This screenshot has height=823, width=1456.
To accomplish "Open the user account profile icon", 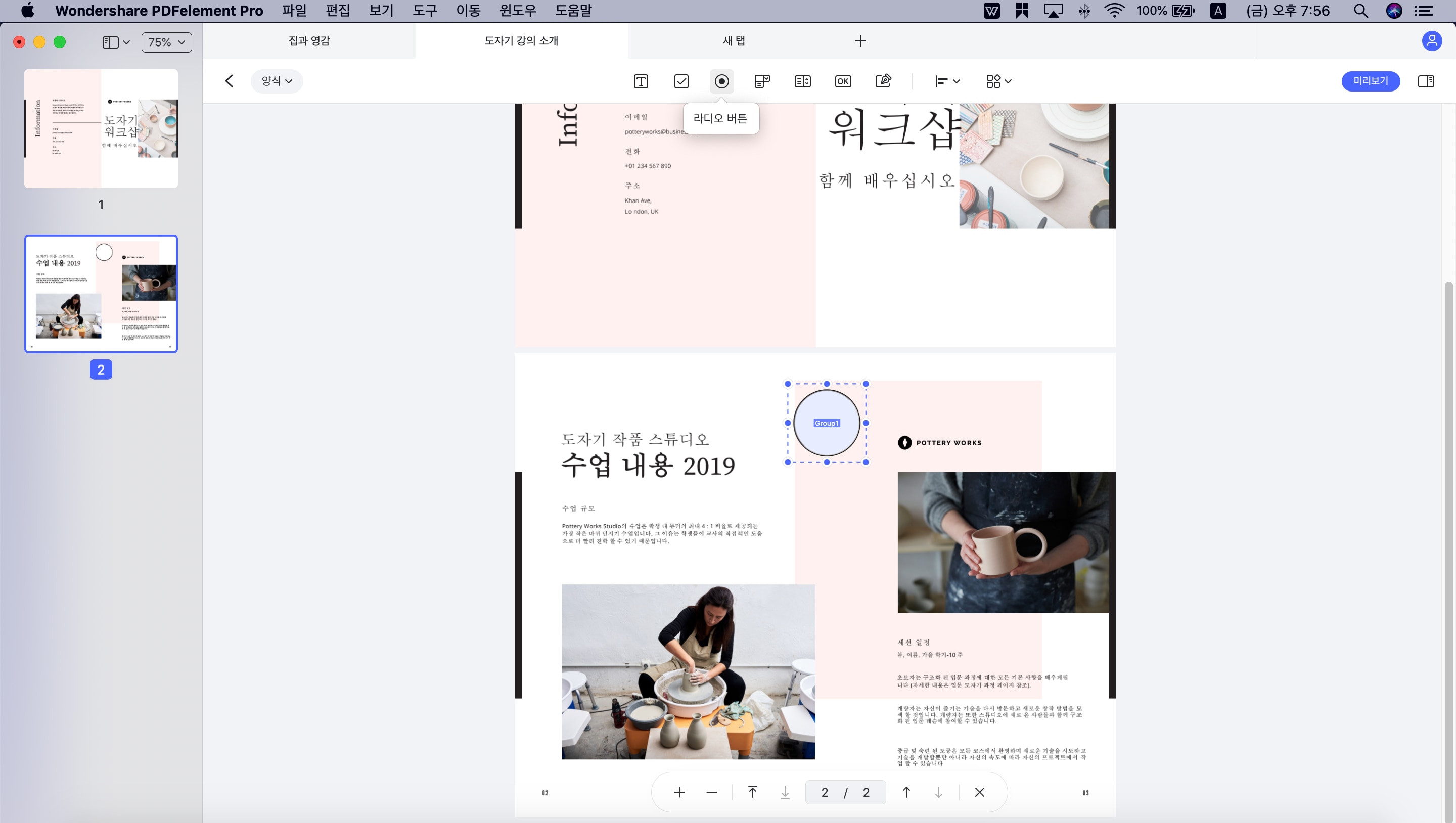I will point(1432,41).
